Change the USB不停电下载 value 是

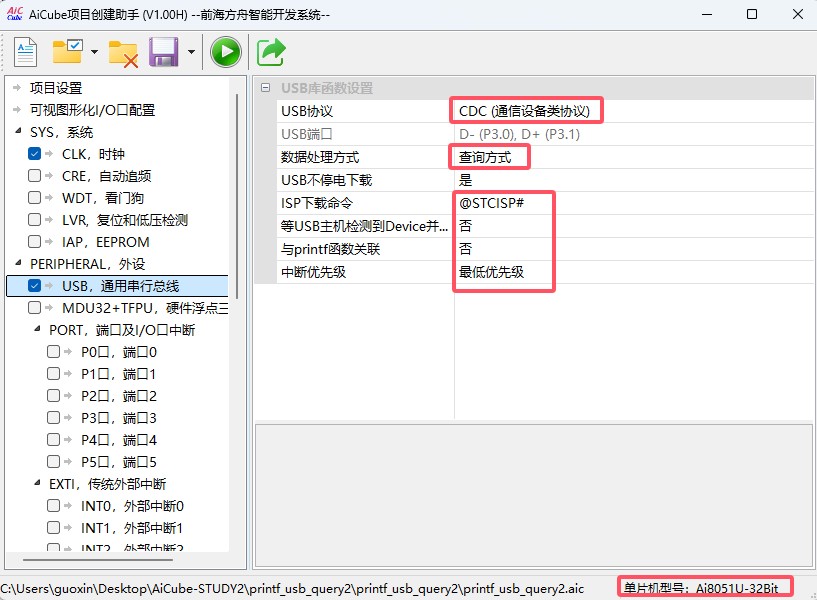[465, 180]
